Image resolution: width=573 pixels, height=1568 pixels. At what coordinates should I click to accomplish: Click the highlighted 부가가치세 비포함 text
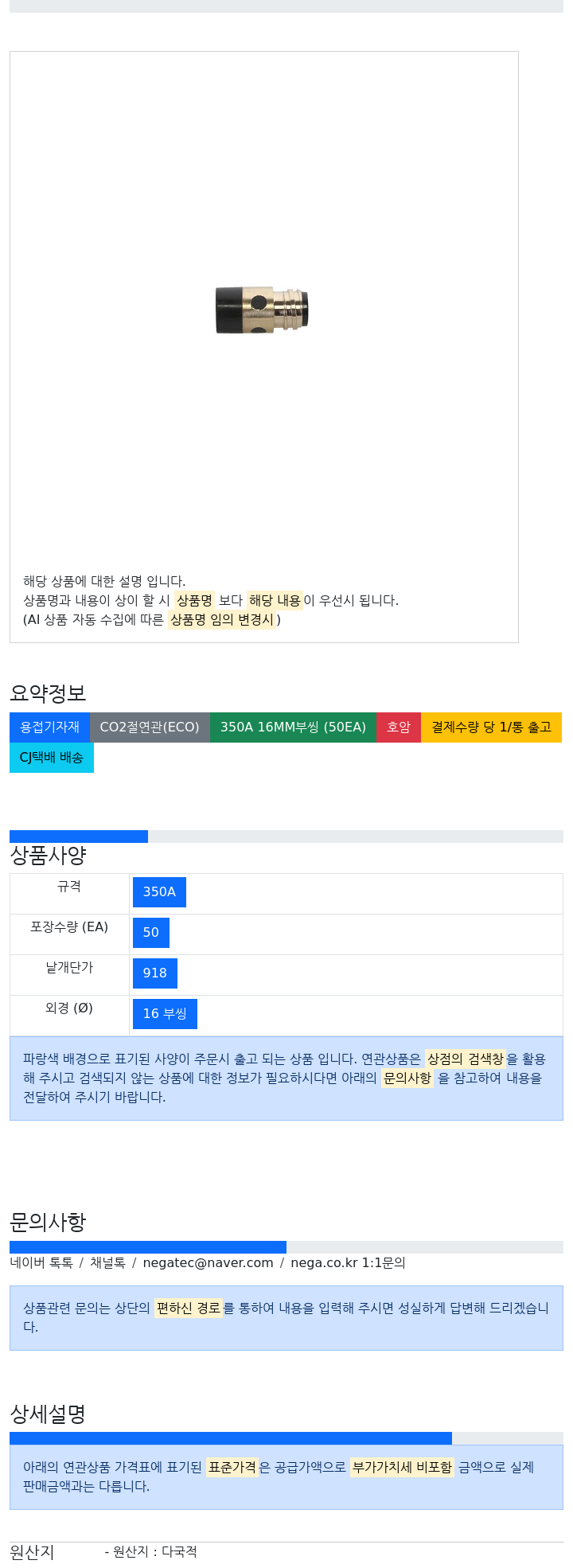[x=402, y=1467]
